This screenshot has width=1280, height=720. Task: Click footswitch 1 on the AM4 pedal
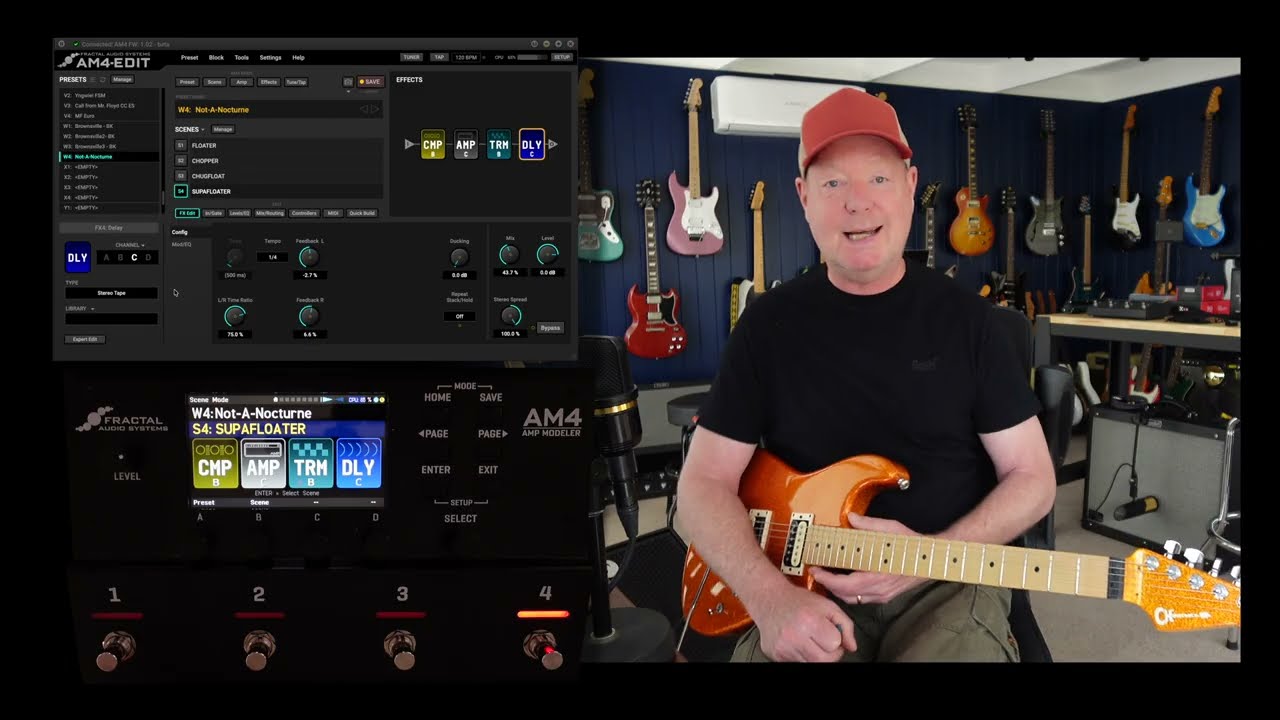[x=115, y=650]
